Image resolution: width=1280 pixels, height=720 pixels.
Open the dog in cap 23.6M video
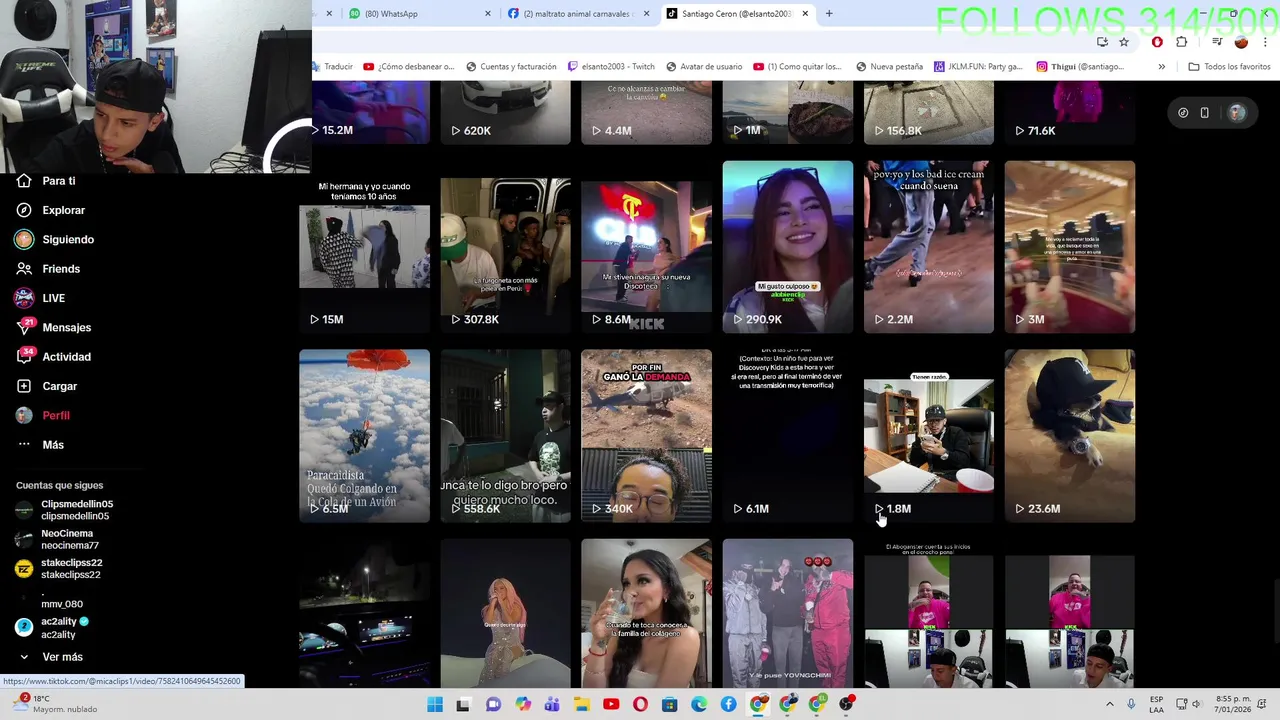click(1070, 436)
